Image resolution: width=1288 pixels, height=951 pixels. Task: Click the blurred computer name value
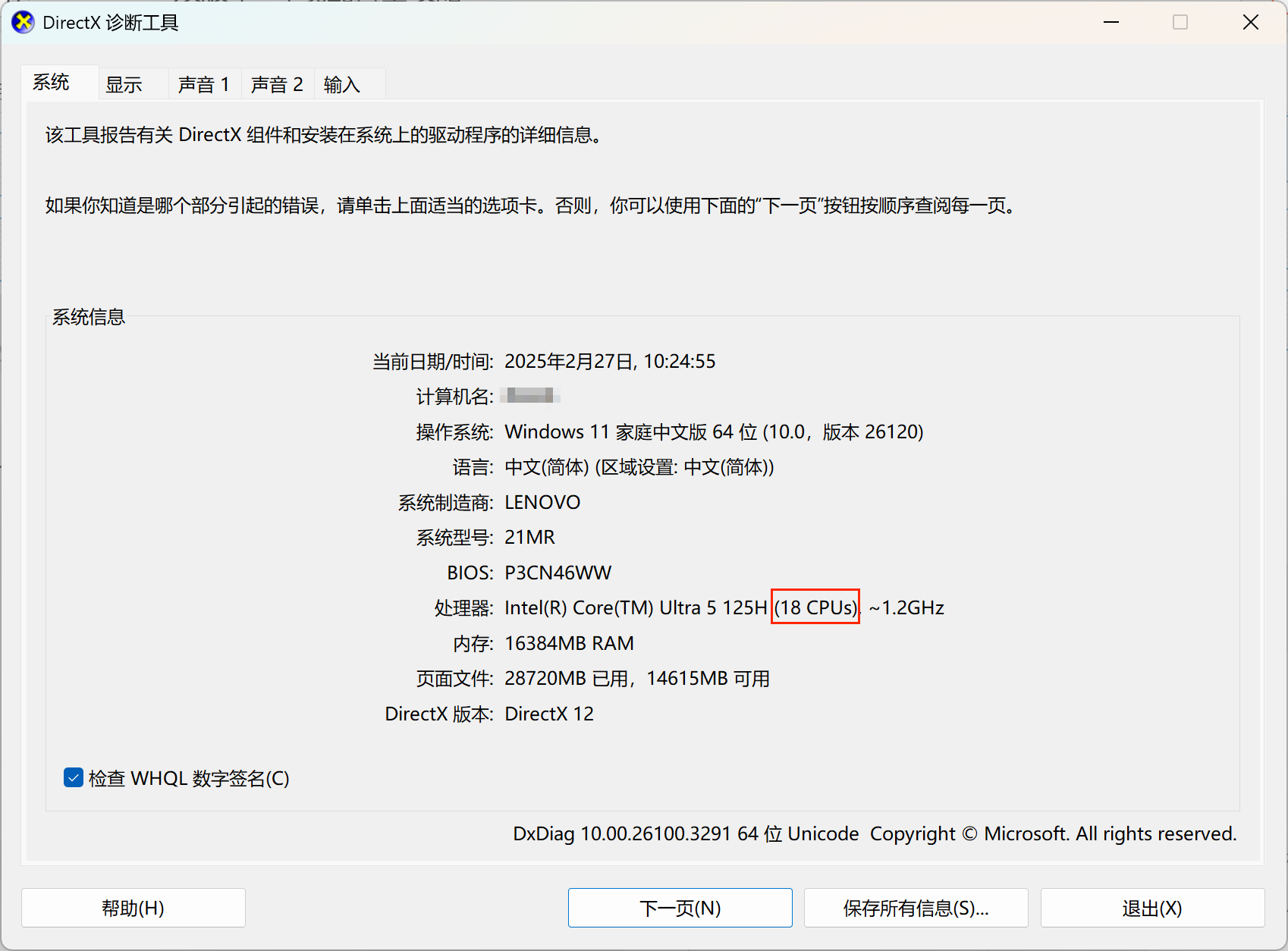530,395
